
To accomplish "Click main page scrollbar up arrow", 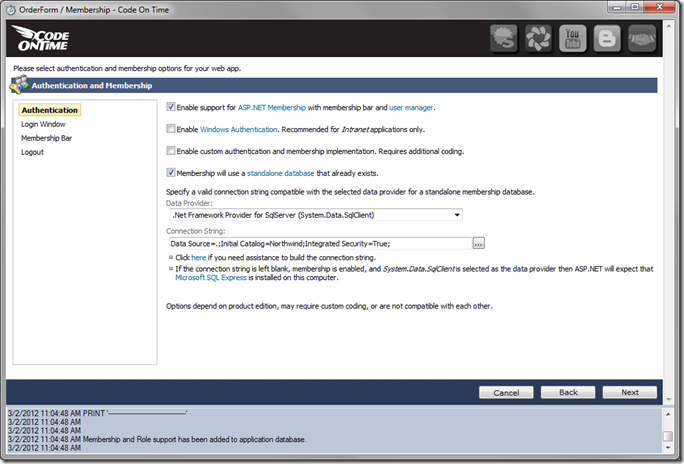I will (669, 26).
